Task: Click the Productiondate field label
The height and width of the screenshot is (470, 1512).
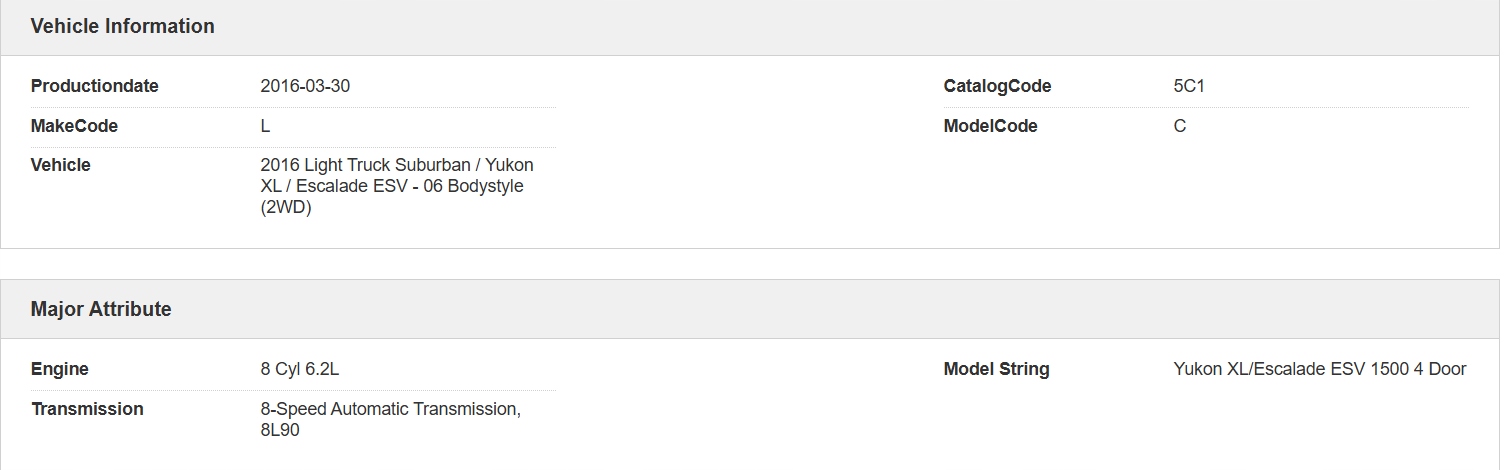Action: pyautogui.click(x=94, y=87)
